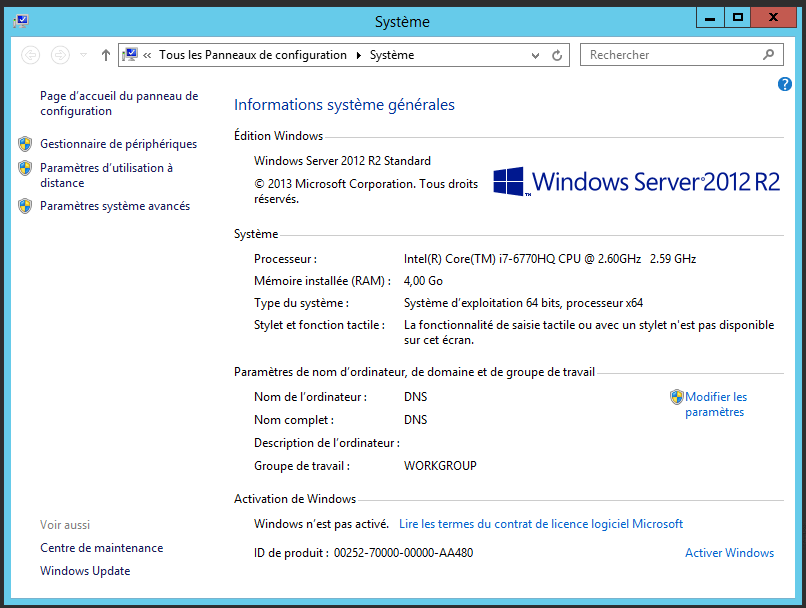Click the '4,00 Go' memory value

423,281
